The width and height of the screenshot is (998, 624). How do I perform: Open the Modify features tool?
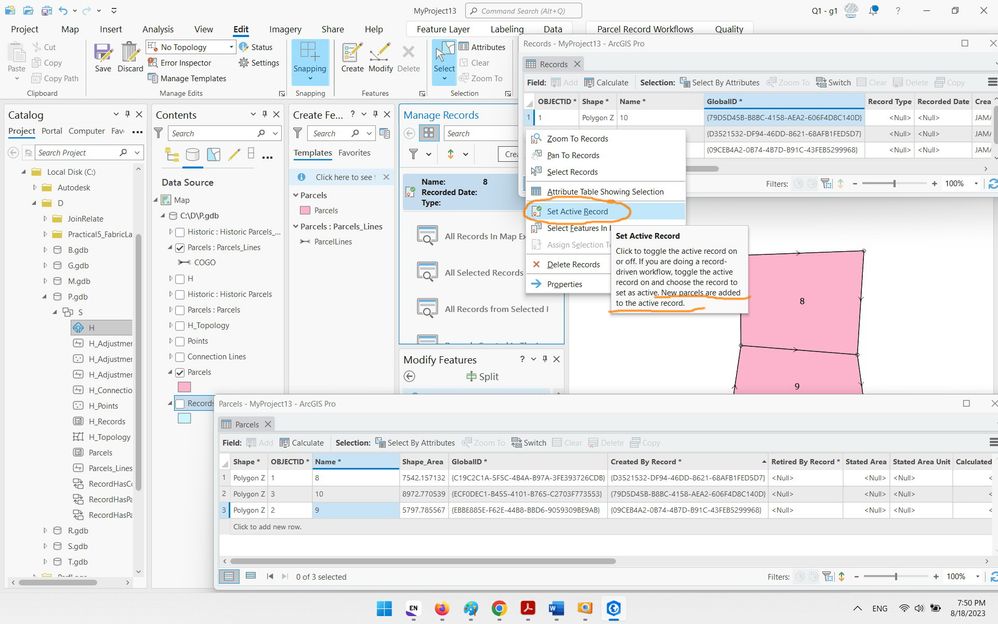[x=380, y=58]
